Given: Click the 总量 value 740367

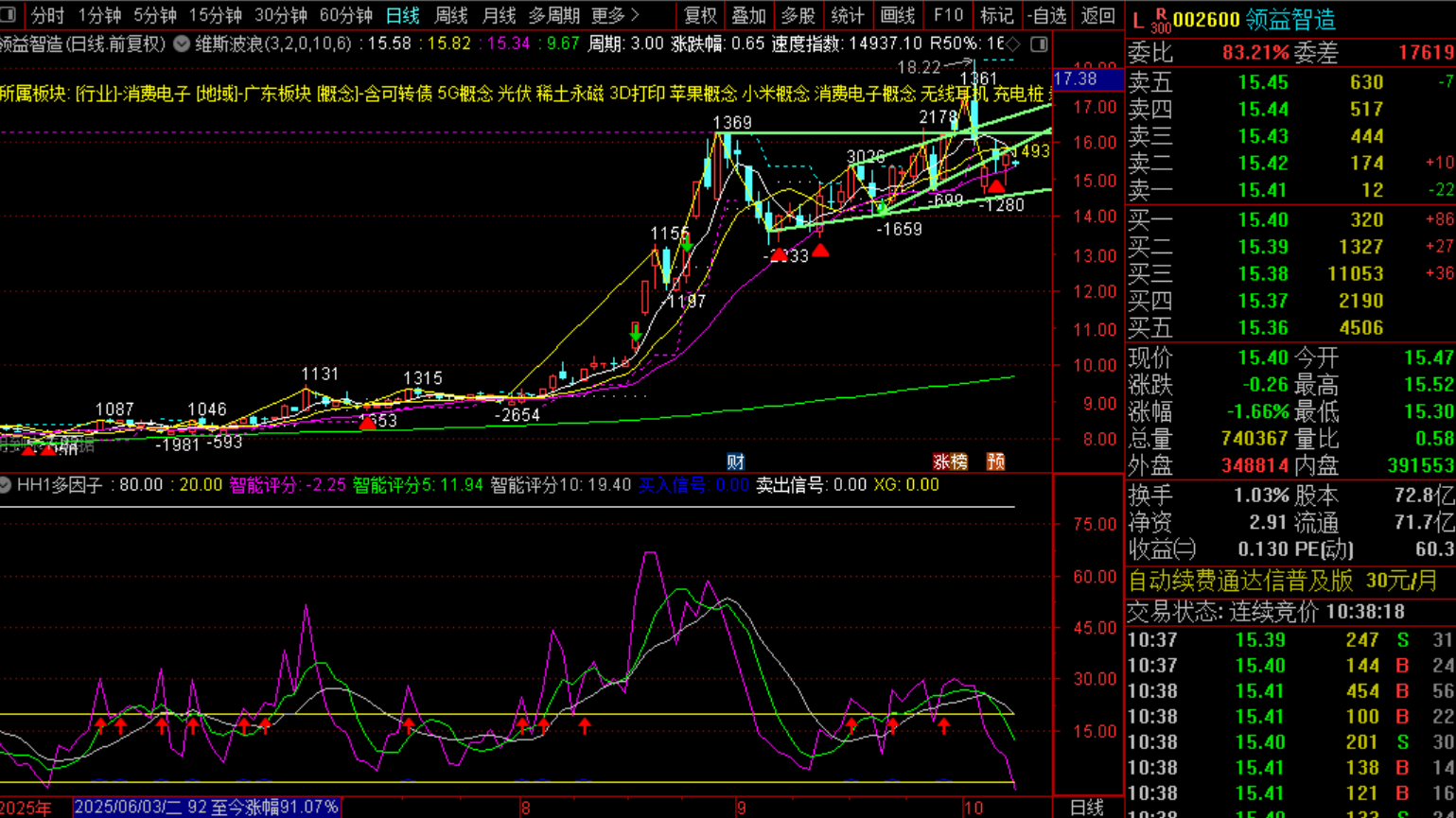Looking at the screenshot, I should (1254, 439).
